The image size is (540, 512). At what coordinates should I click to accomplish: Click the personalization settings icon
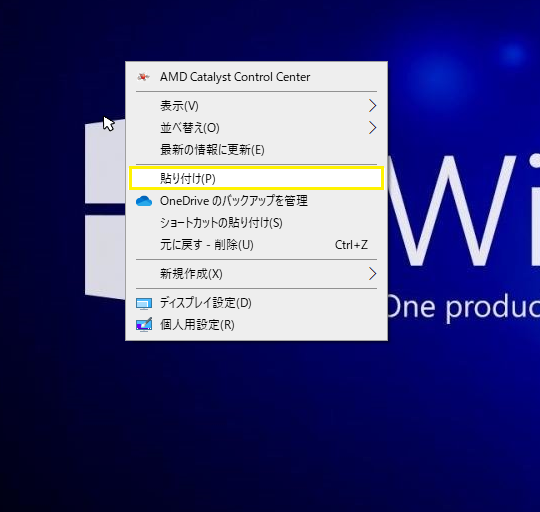(x=144, y=325)
